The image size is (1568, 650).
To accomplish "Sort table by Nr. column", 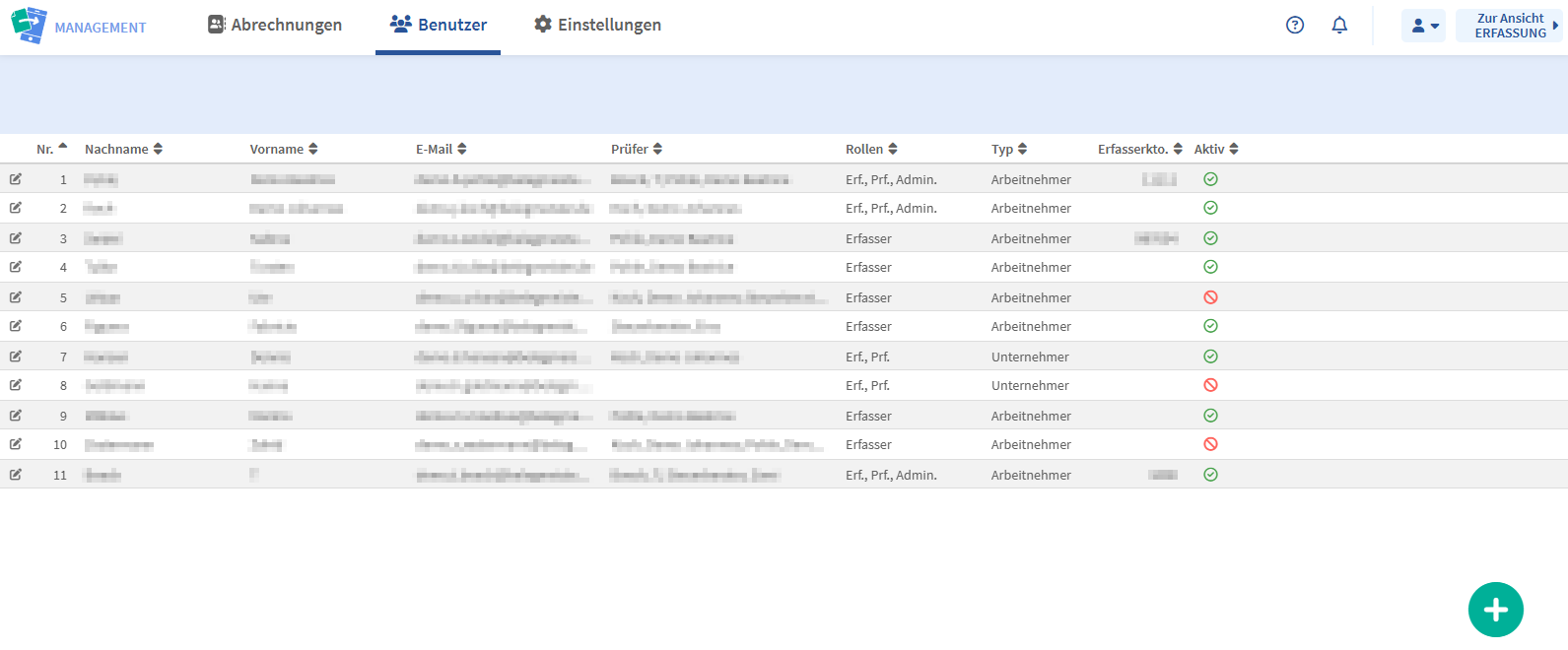I will click(x=51, y=149).
